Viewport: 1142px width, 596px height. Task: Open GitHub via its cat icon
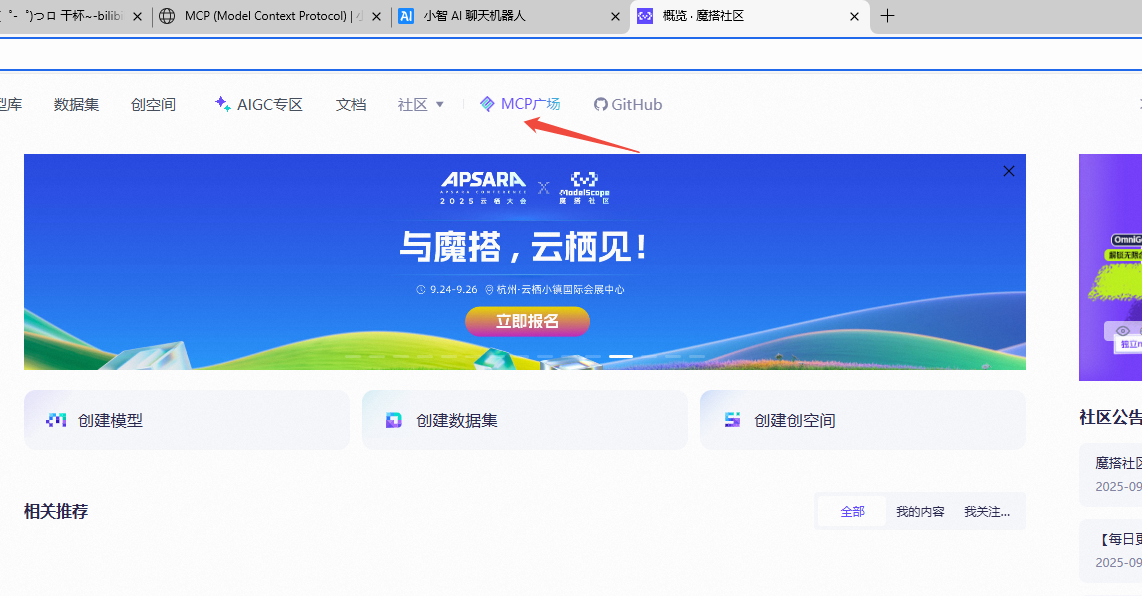600,103
